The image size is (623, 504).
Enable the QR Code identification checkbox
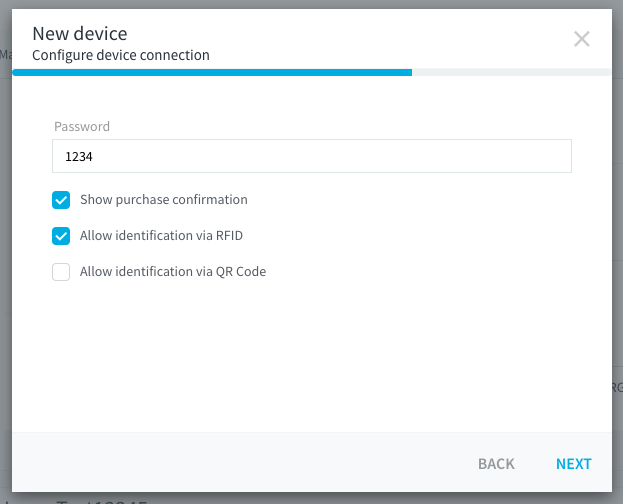click(x=61, y=272)
